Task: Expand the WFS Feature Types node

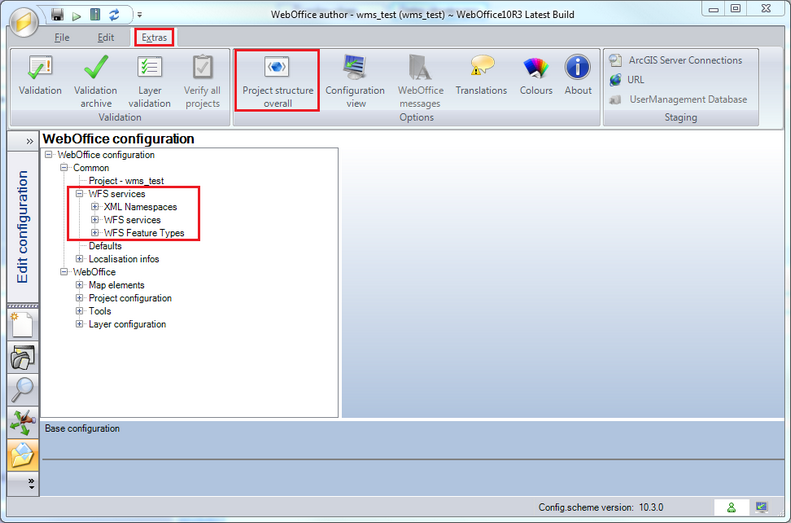Action: click(x=95, y=233)
